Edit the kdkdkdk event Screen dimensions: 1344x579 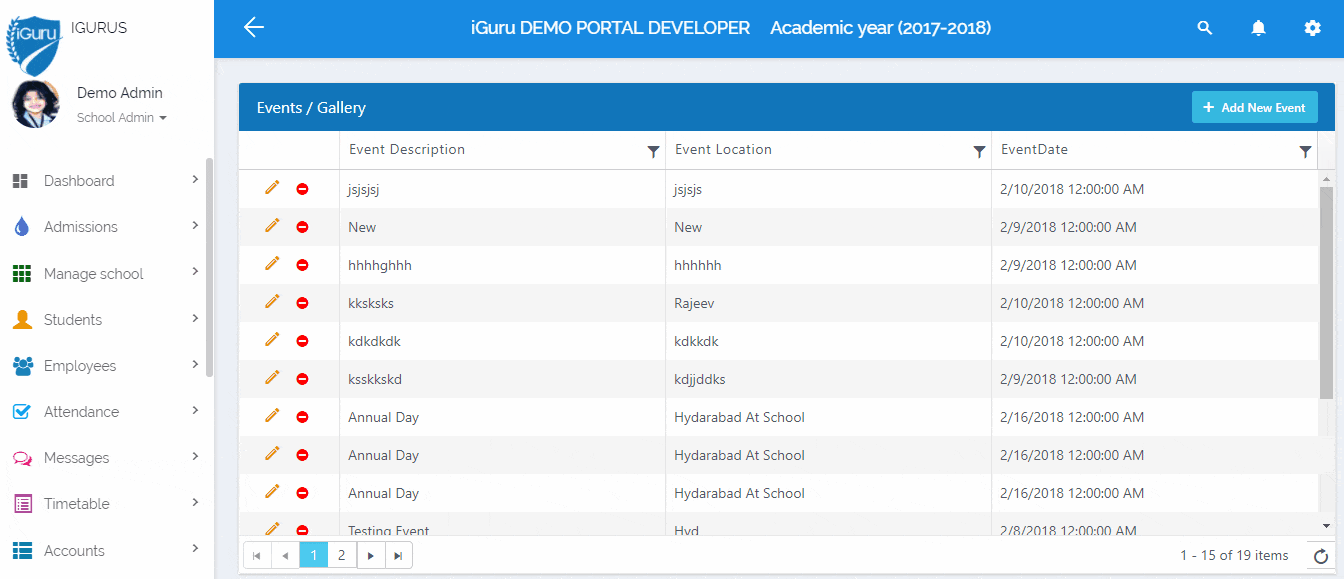pyautogui.click(x=272, y=340)
